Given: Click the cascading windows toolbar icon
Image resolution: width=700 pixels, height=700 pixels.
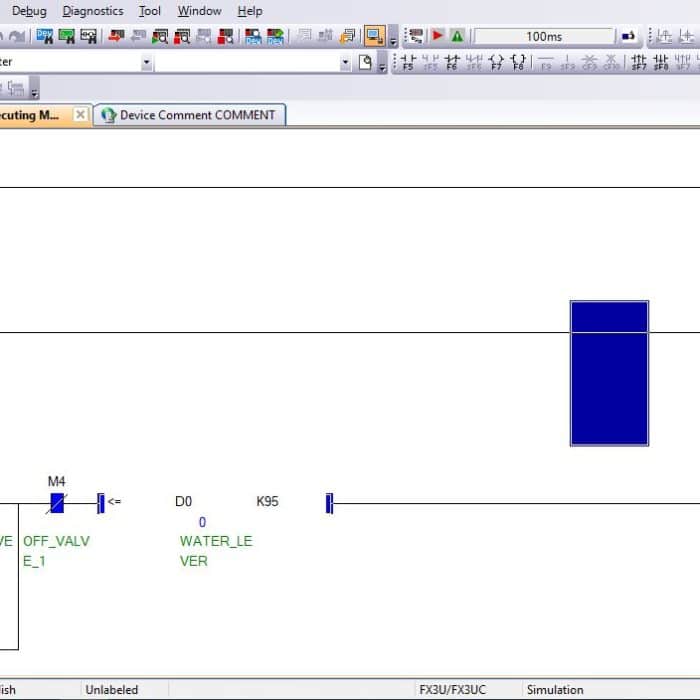Looking at the screenshot, I should pyautogui.click(x=347, y=36).
